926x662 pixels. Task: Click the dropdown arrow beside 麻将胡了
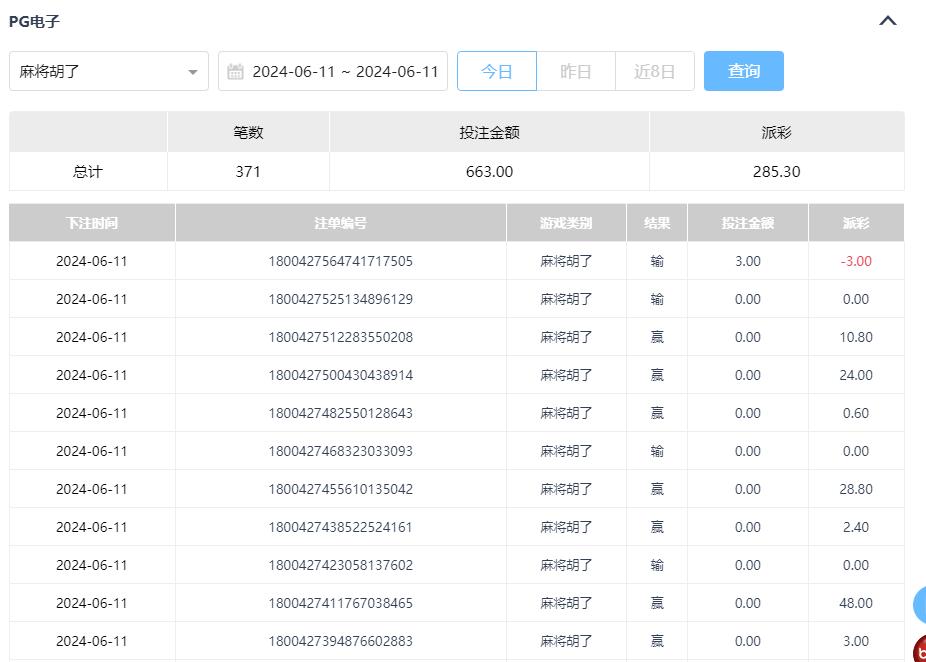tap(192, 72)
